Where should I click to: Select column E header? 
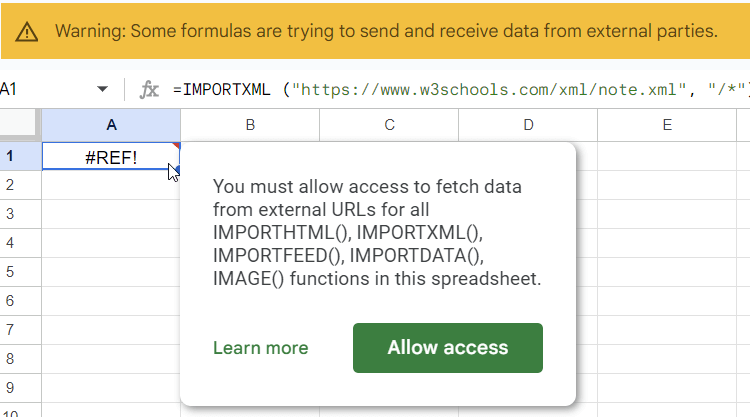(666, 125)
